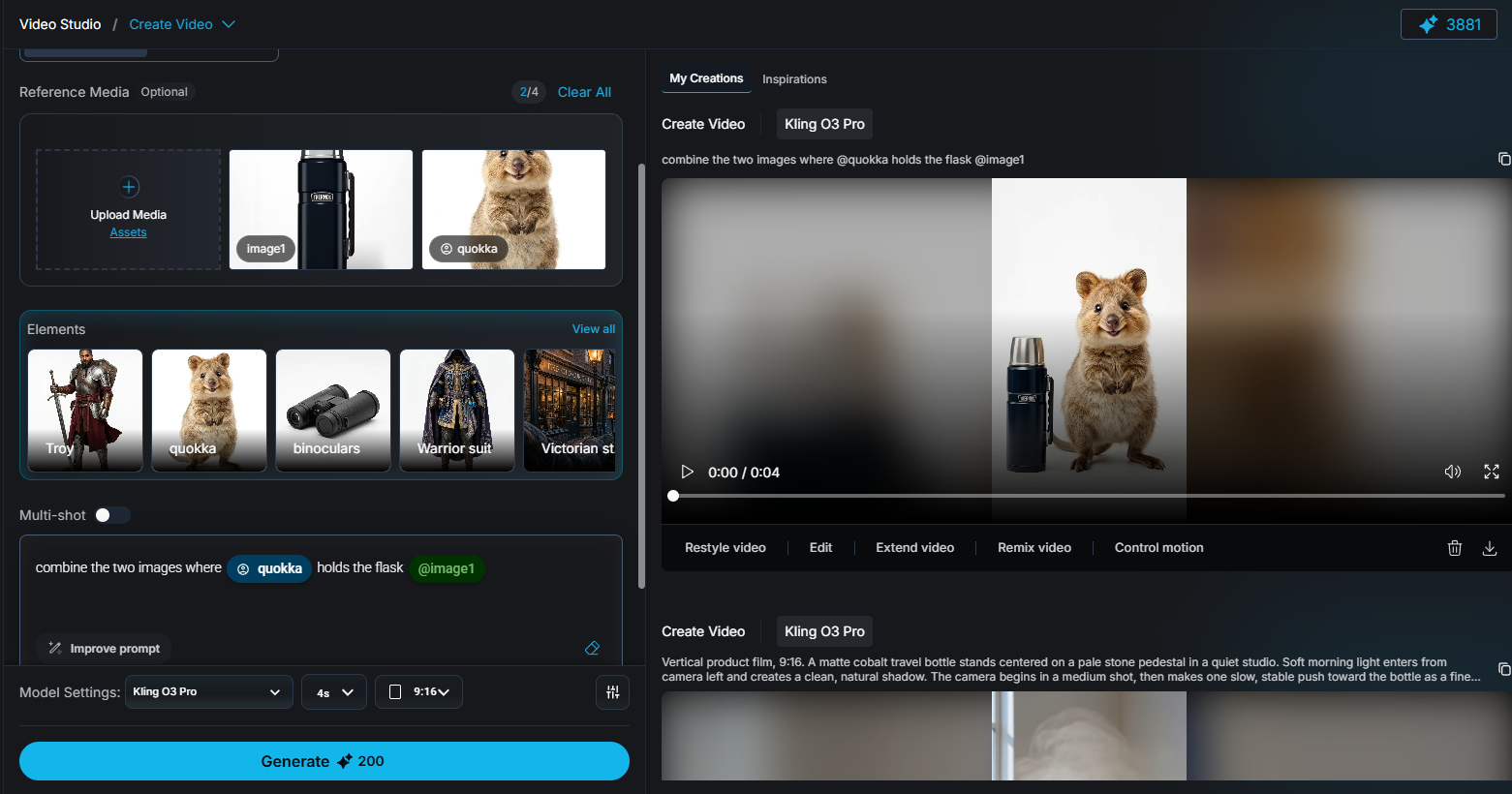Click Clear All reference media

pos(584,92)
